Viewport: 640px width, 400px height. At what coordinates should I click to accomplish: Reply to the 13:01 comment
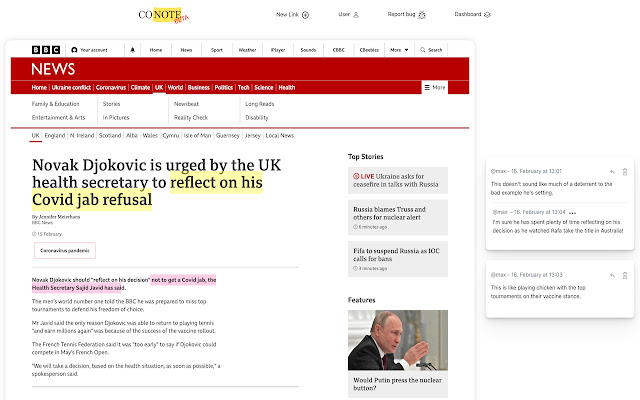(612, 172)
